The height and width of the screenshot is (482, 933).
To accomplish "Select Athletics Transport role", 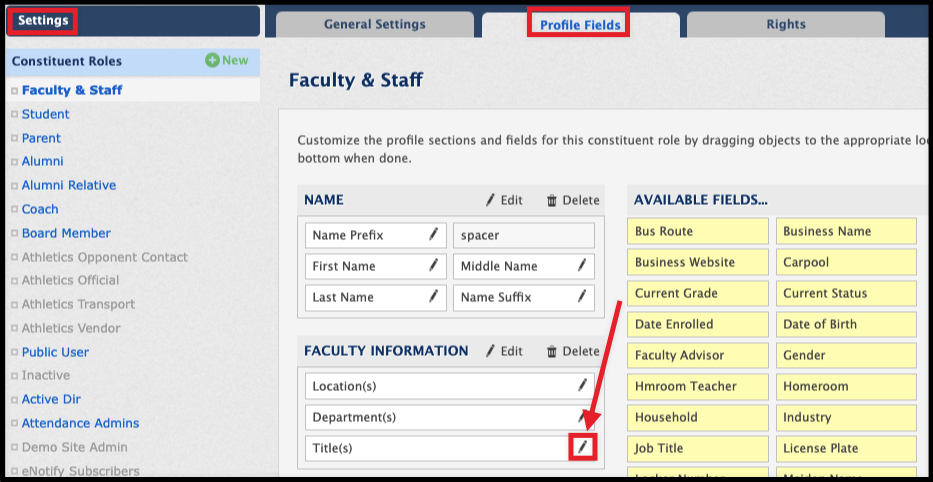I will (78, 304).
